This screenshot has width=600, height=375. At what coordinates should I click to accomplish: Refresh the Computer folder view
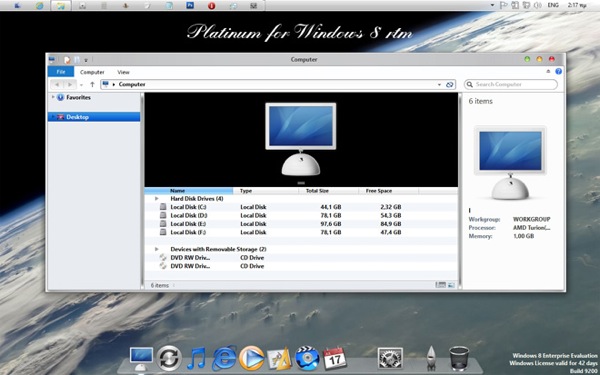[450, 85]
